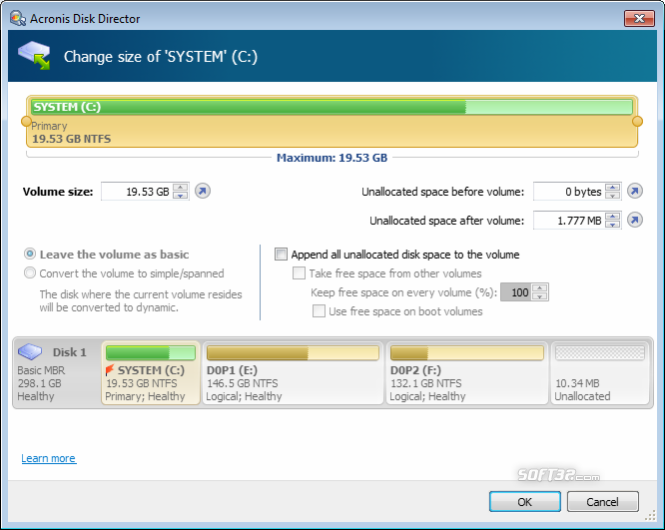Image resolution: width=665 pixels, height=530 pixels.
Task: Grab the right resize handle of the volume bar
Action: pos(637,122)
